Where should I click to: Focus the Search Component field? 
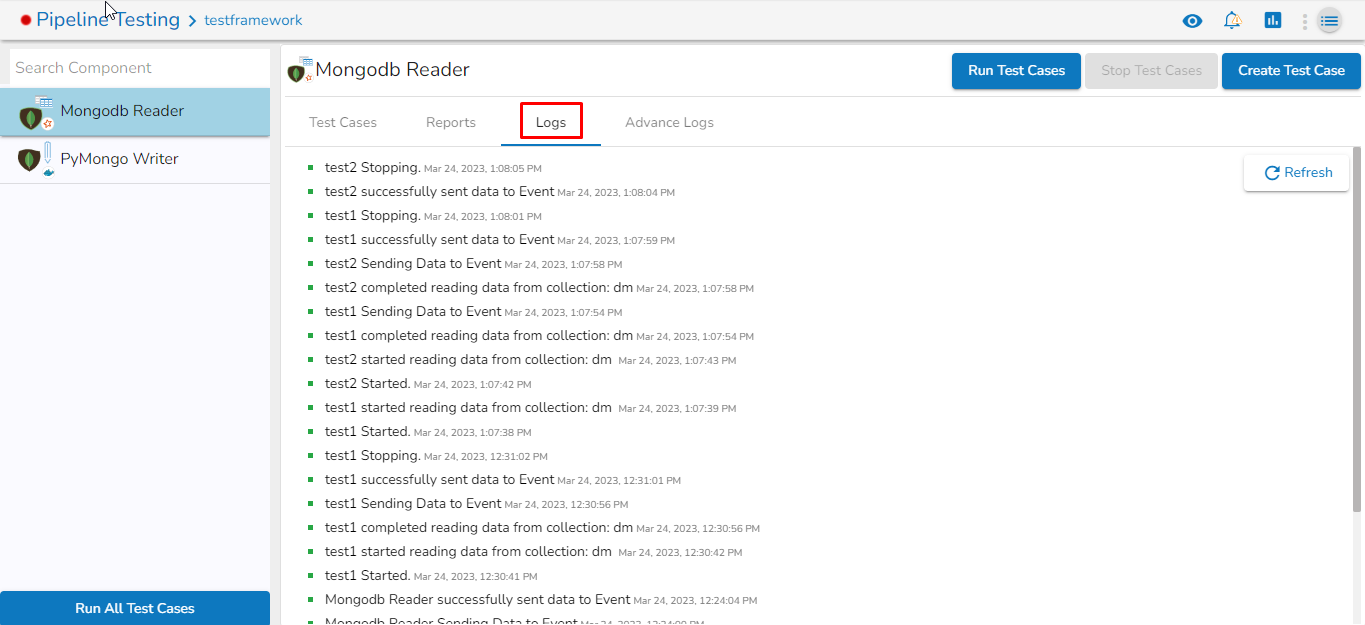click(x=140, y=68)
